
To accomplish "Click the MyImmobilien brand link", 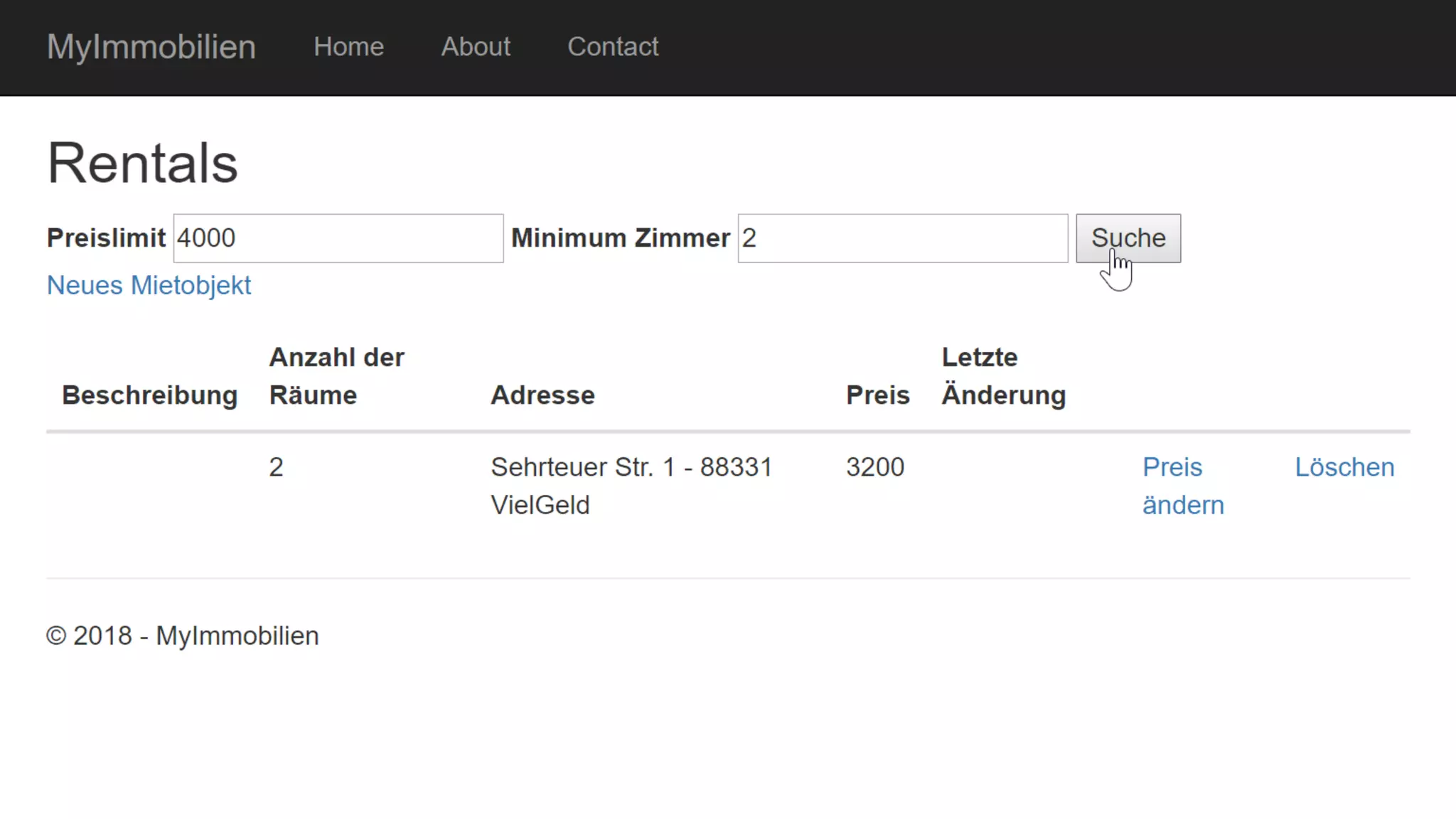I will (x=151, y=47).
